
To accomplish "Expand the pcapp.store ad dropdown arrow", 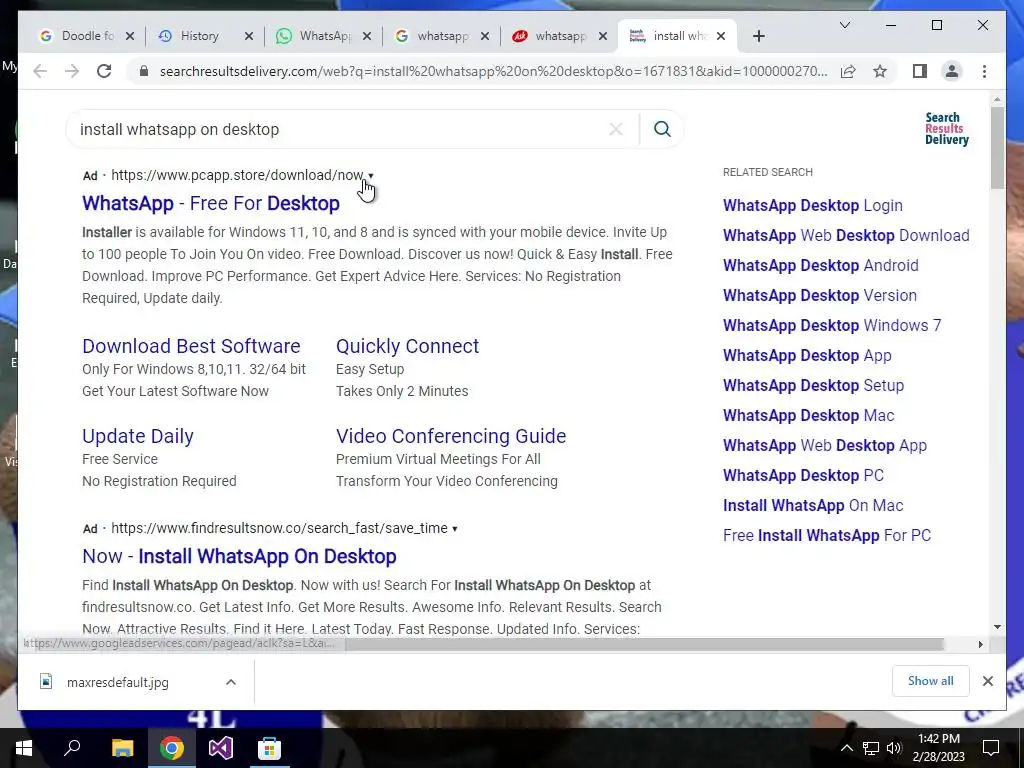I will (371, 176).
